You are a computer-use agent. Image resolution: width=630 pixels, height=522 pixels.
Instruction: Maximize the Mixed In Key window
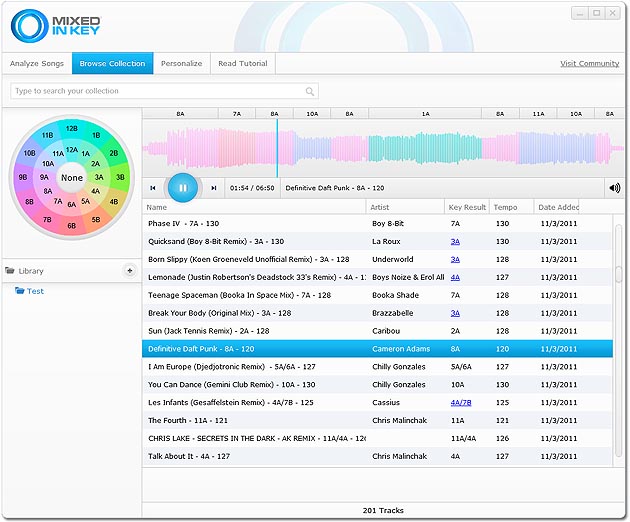(597, 13)
